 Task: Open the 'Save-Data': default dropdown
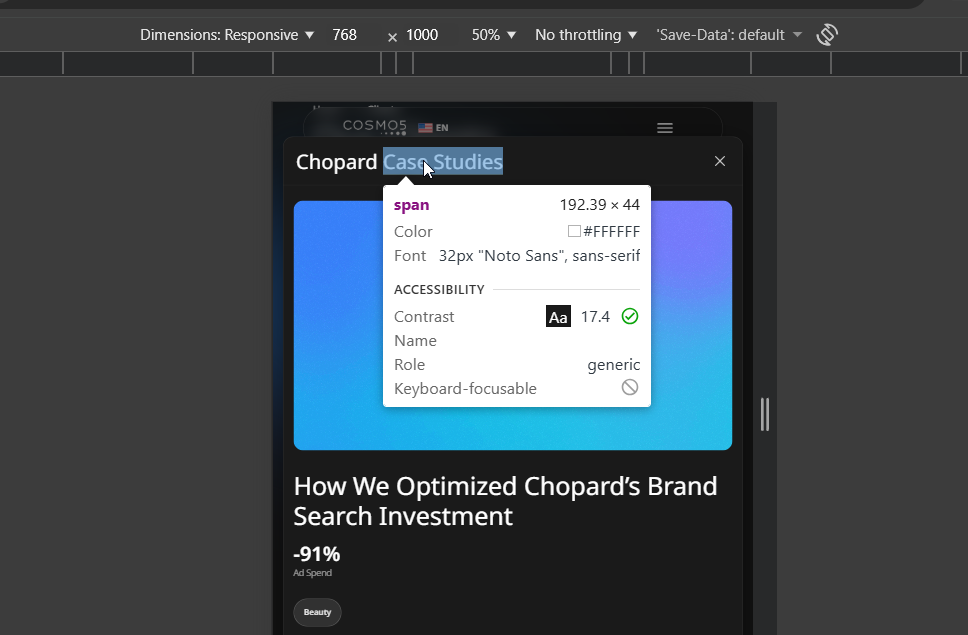[x=728, y=35]
